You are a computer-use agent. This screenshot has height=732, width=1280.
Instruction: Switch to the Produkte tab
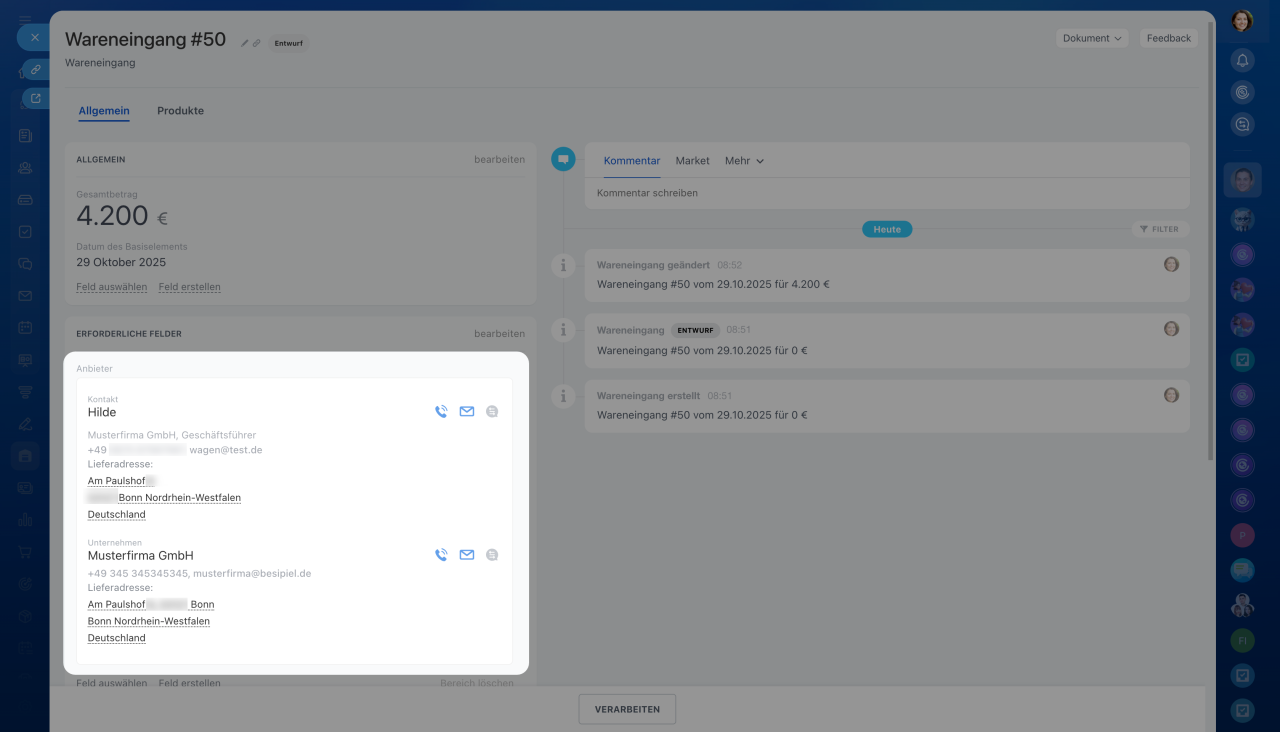pos(180,111)
